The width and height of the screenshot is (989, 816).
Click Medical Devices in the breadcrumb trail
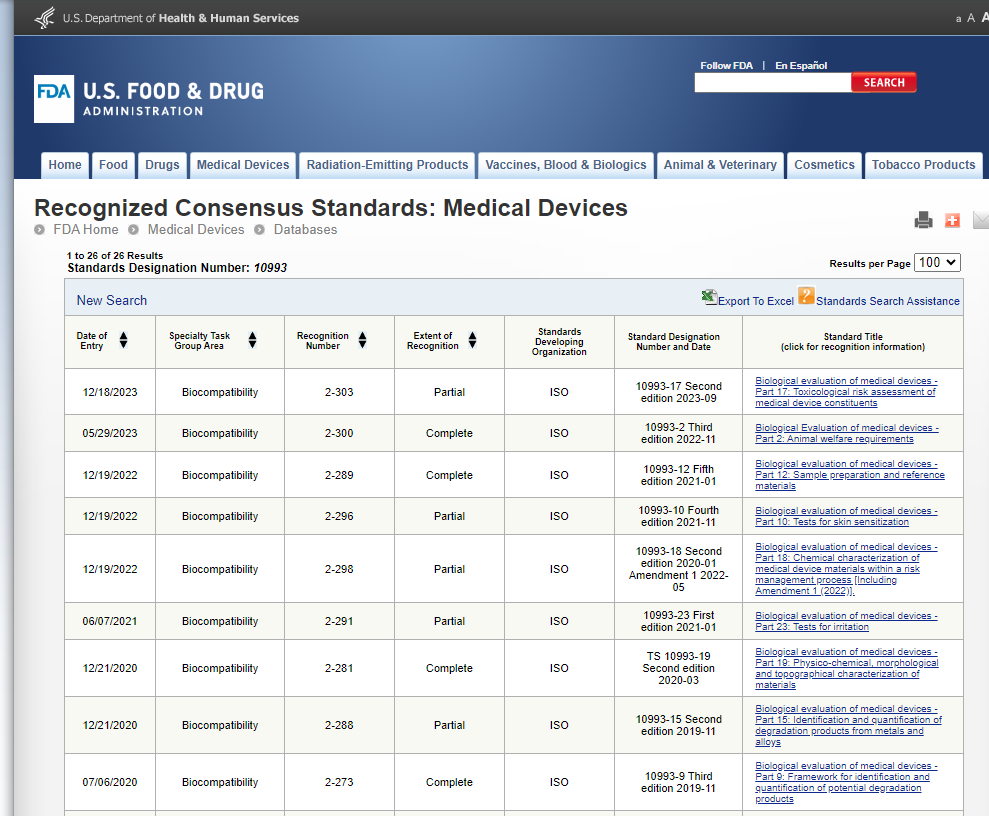(196, 230)
